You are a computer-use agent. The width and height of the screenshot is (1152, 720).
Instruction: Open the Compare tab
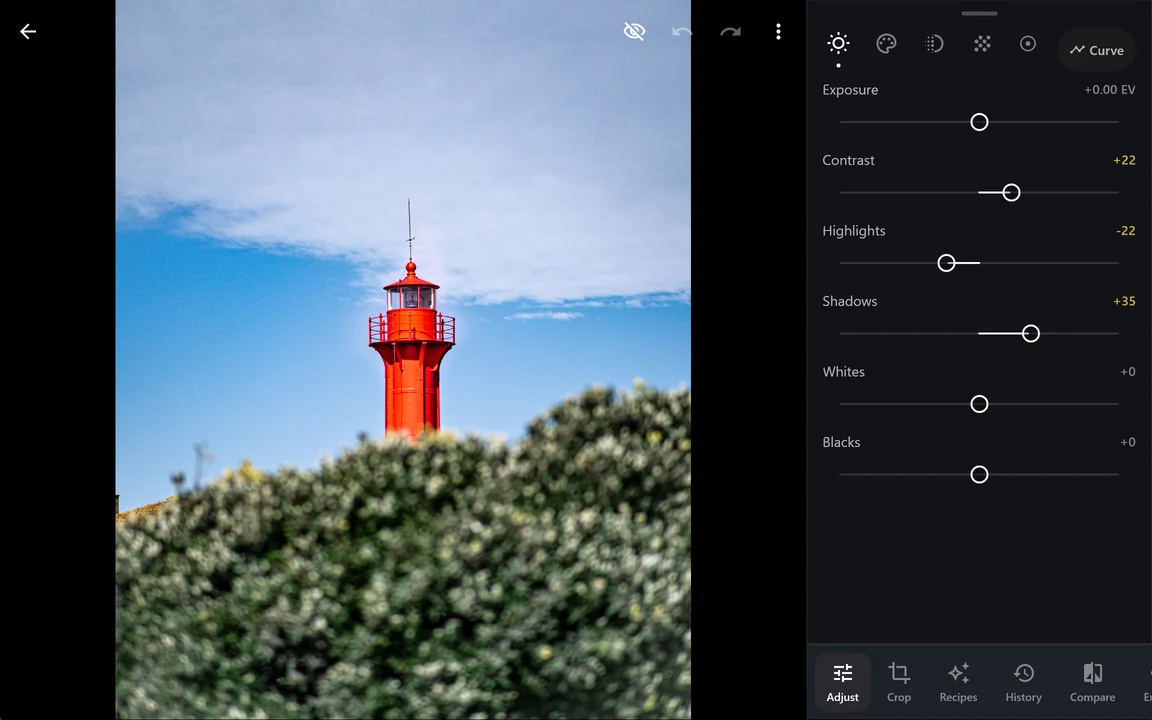[x=1092, y=683]
